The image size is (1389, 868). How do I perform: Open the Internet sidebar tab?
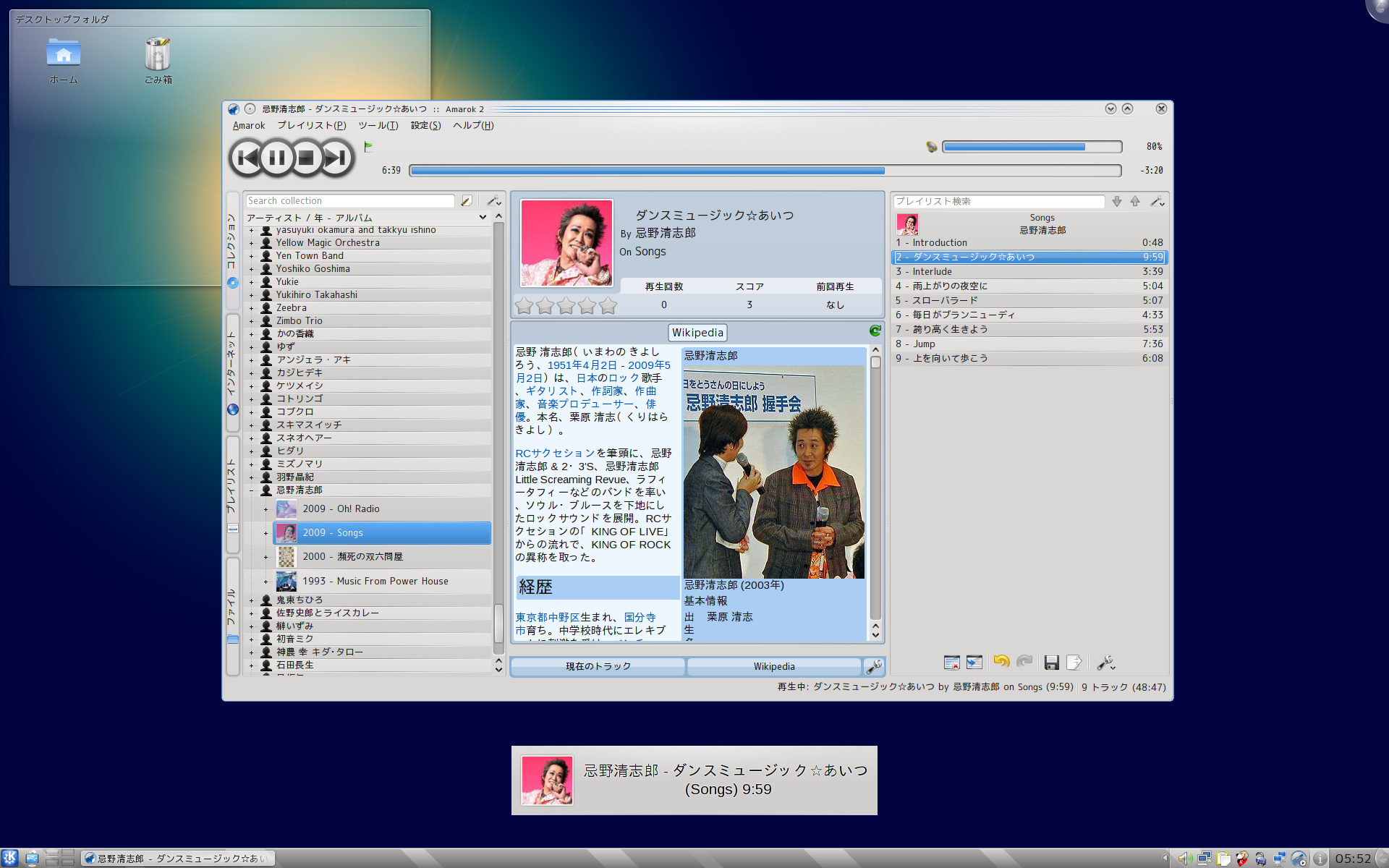(x=233, y=373)
